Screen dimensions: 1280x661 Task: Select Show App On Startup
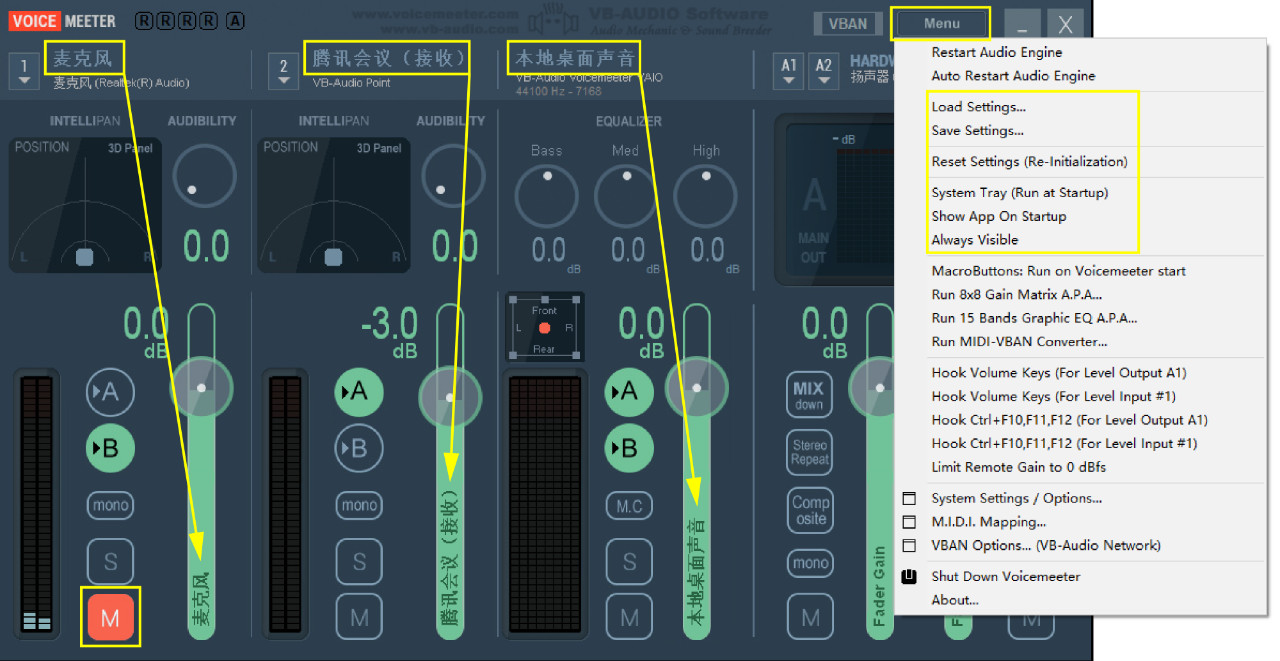[x=999, y=216]
